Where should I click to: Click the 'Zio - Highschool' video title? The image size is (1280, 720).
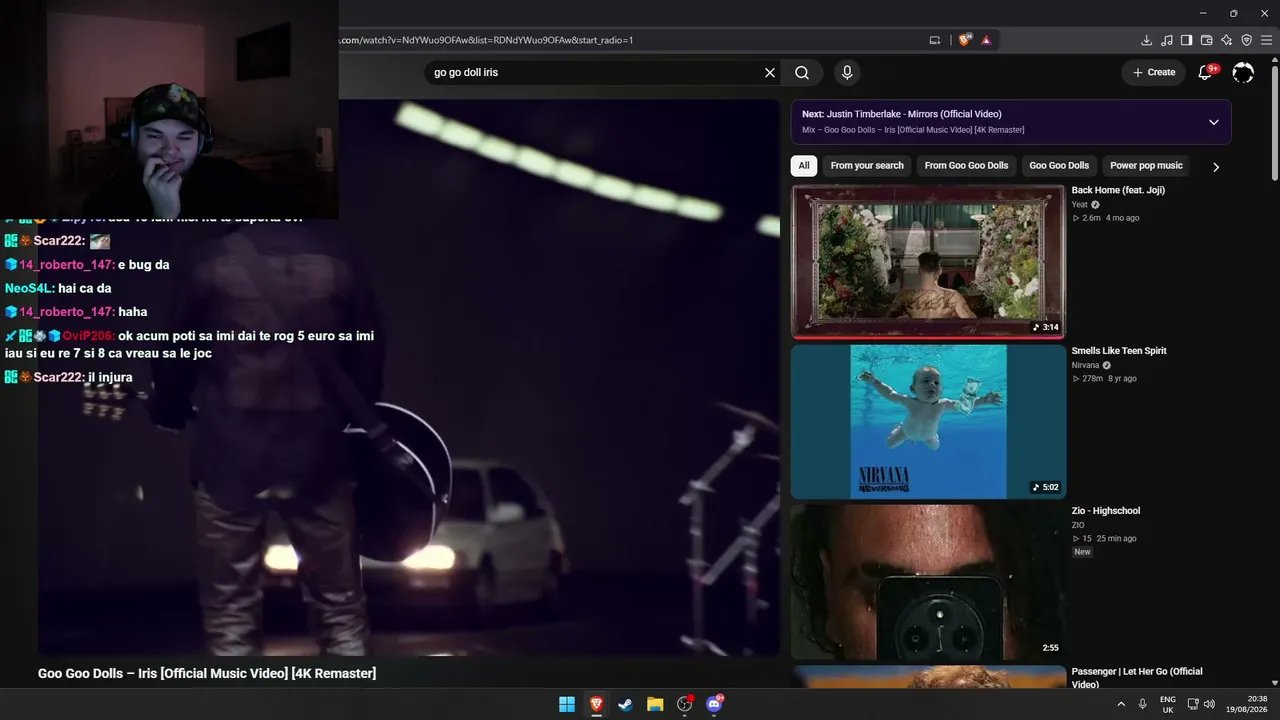[1106, 511]
